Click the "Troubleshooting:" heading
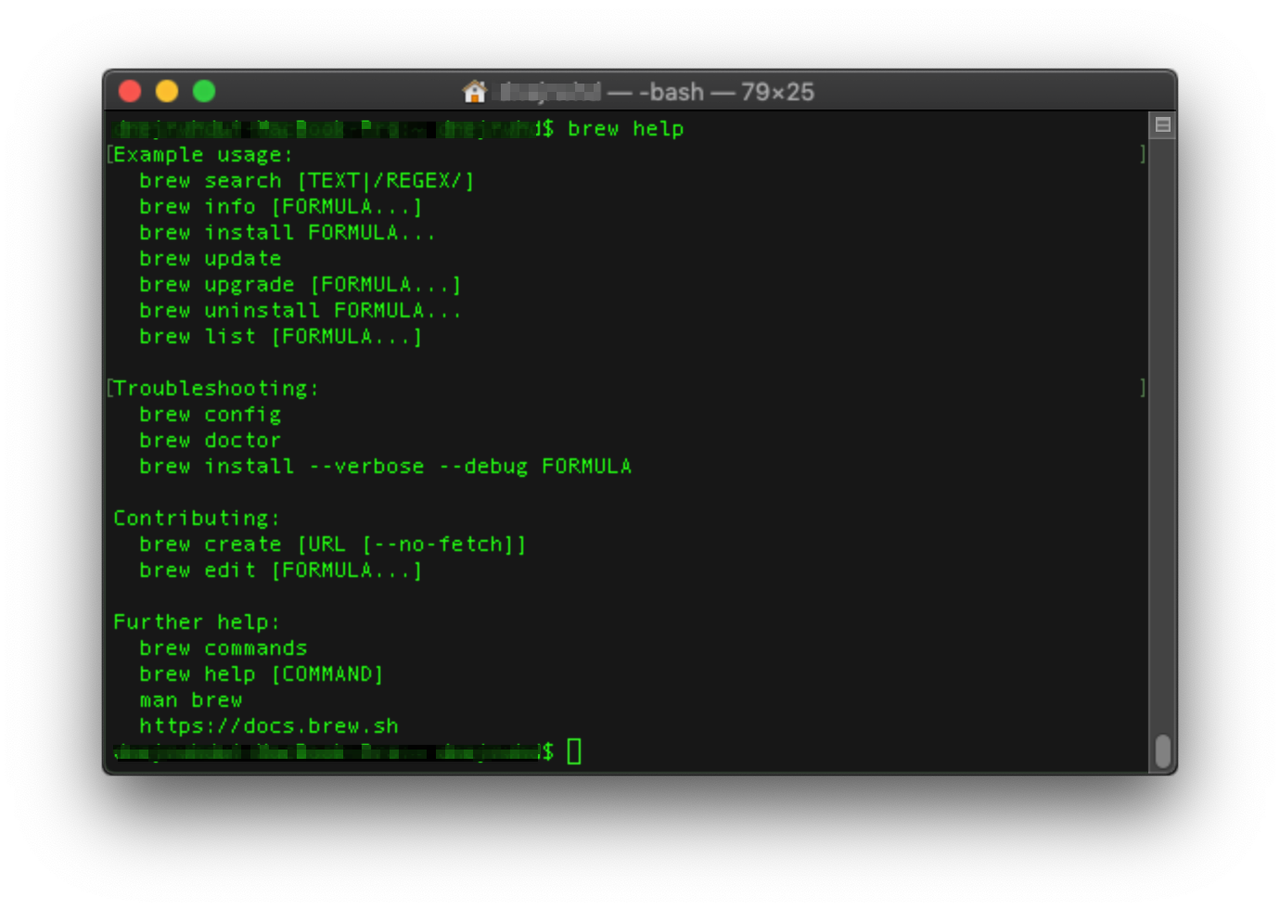This screenshot has width=1280, height=911. click(x=217, y=388)
